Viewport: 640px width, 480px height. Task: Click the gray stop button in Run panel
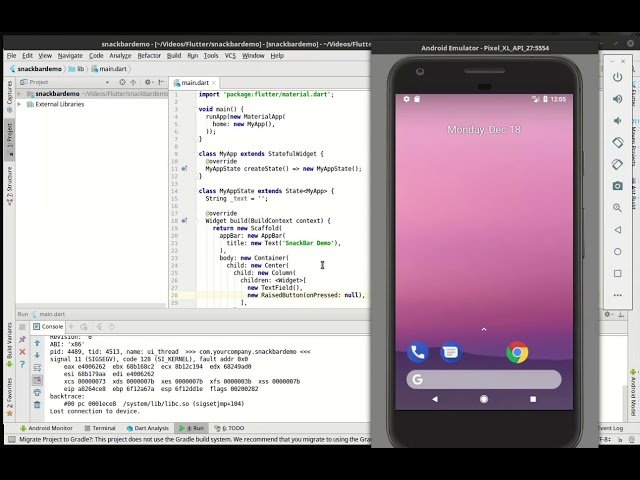click(22, 327)
